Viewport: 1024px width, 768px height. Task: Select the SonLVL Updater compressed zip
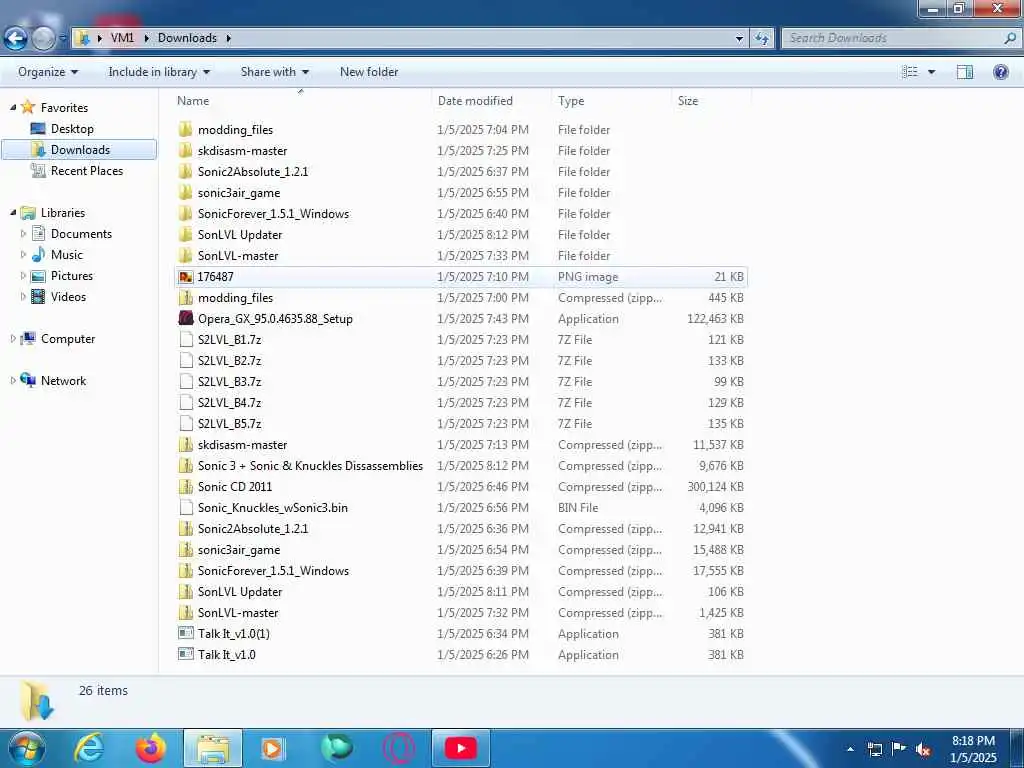coord(240,592)
